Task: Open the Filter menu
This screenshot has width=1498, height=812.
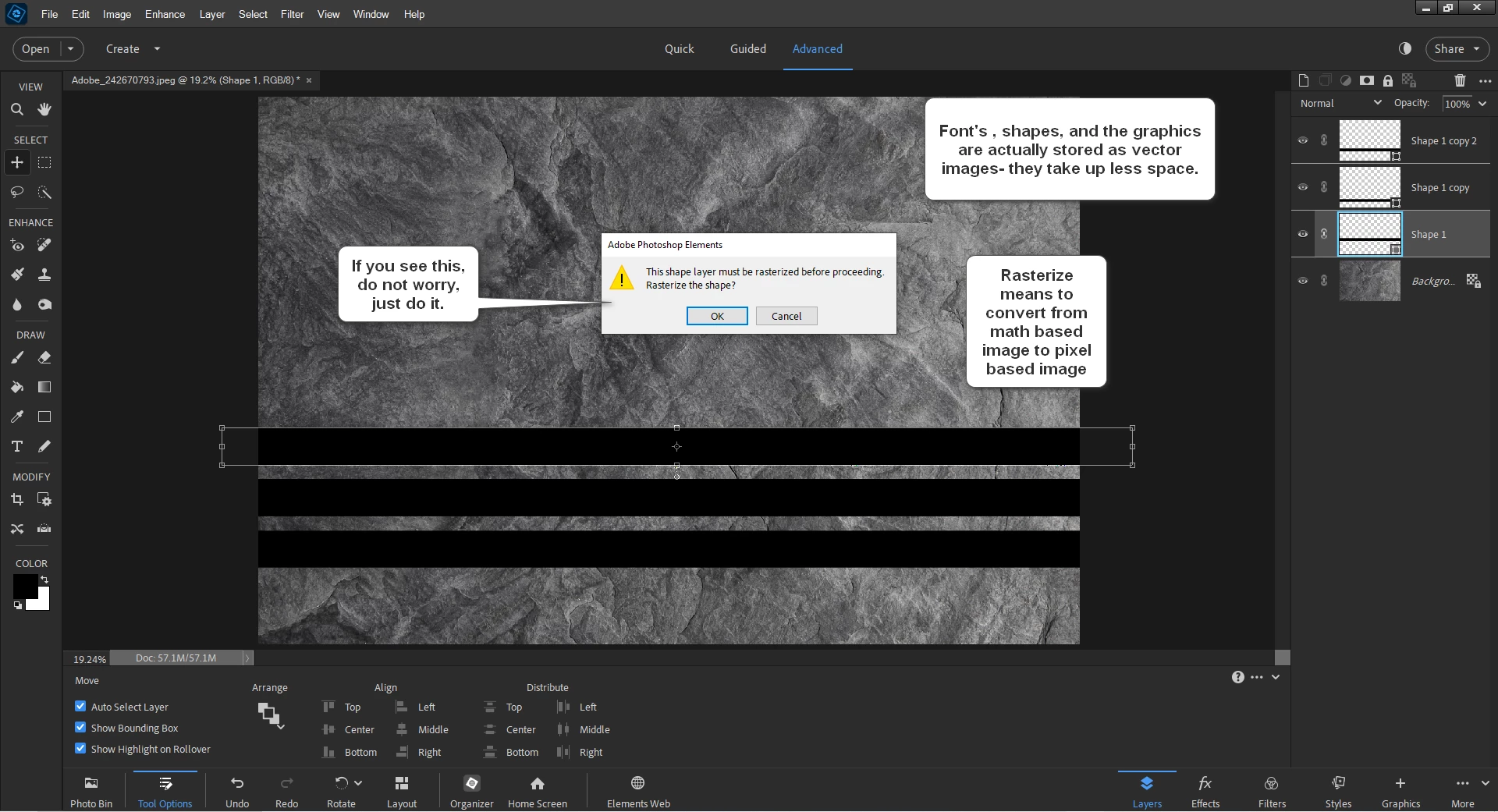Action: tap(293, 14)
